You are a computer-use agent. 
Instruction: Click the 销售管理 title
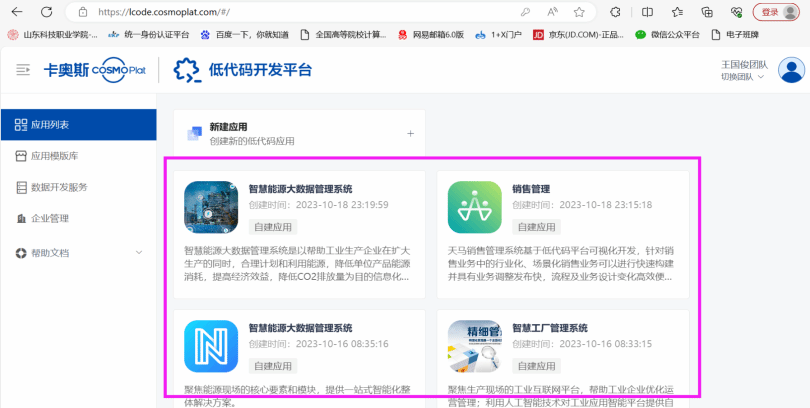(x=531, y=189)
